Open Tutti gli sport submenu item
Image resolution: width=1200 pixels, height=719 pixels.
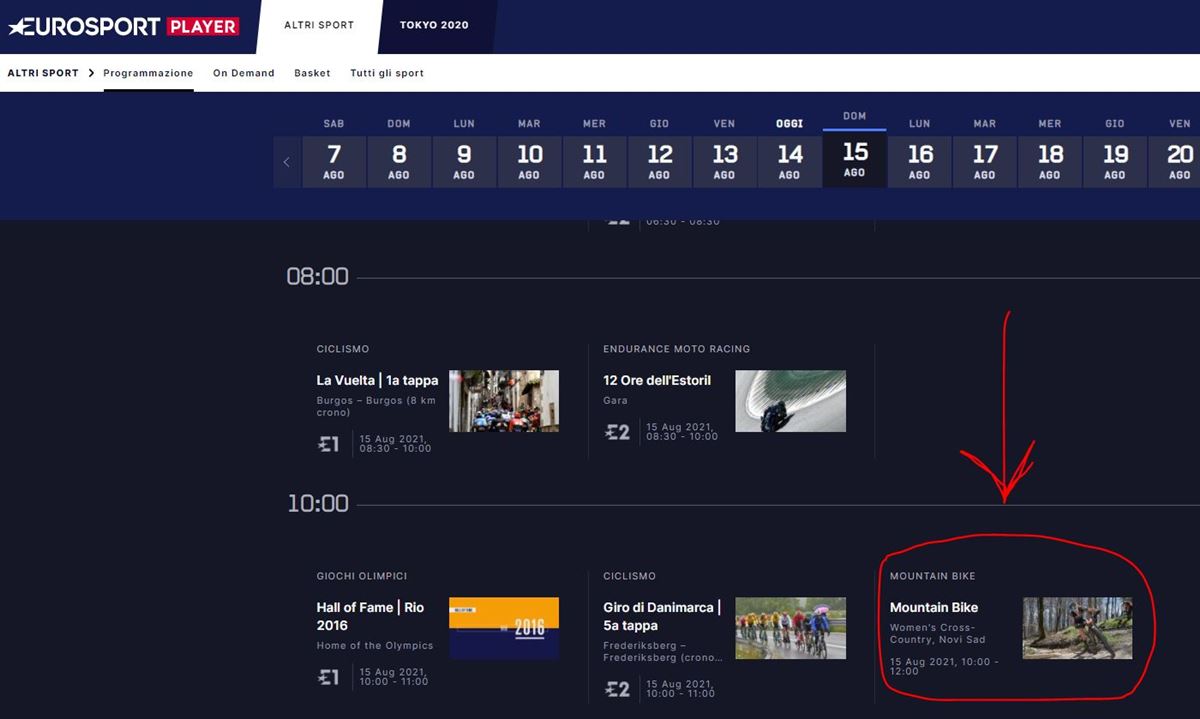tap(387, 73)
